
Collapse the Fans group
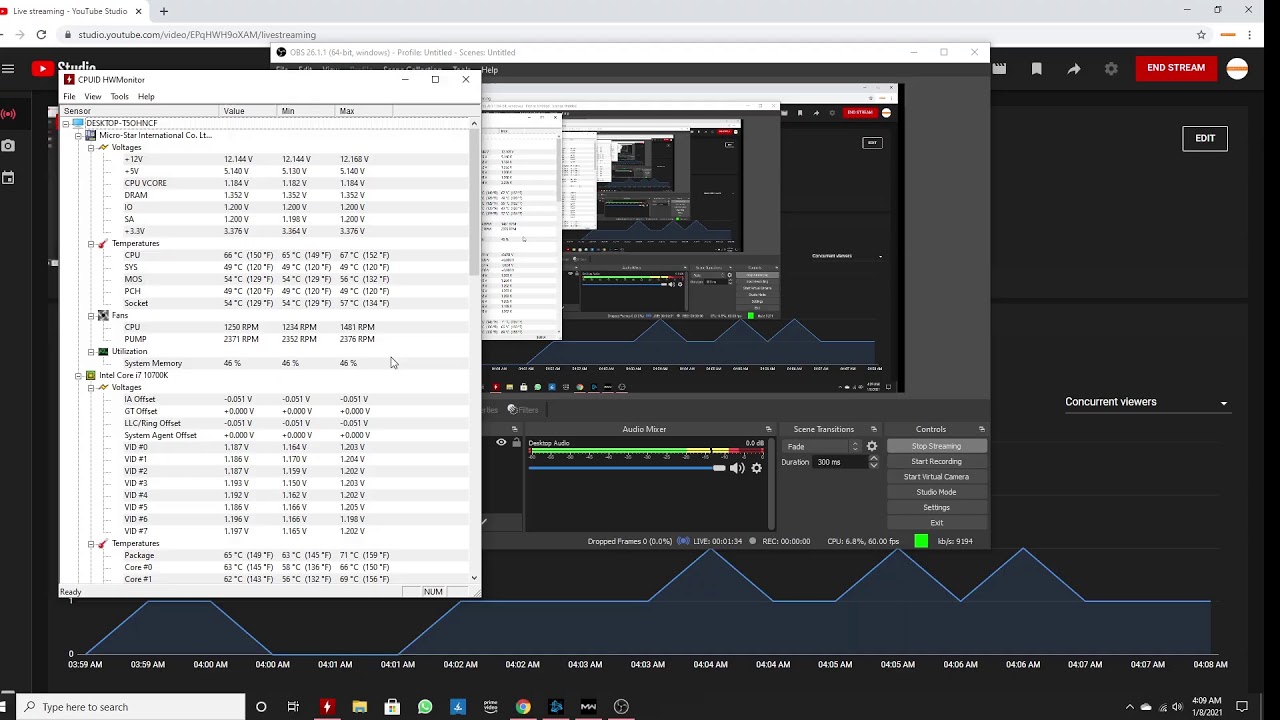[90, 315]
